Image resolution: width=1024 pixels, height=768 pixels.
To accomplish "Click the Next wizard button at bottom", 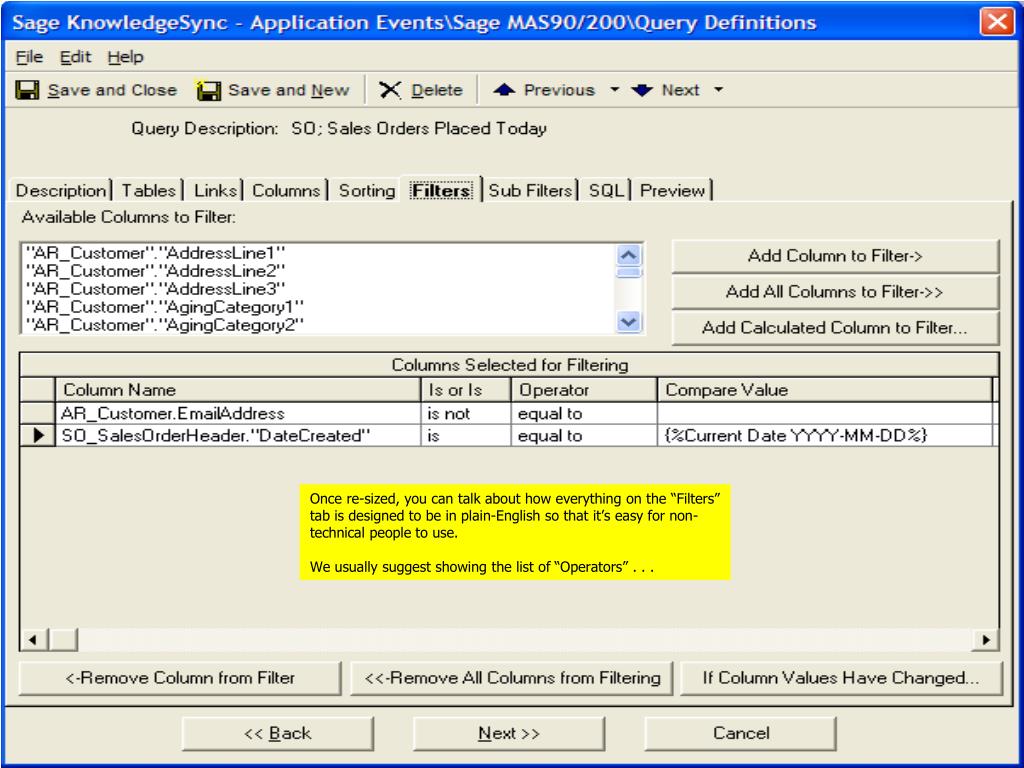I will [x=509, y=733].
